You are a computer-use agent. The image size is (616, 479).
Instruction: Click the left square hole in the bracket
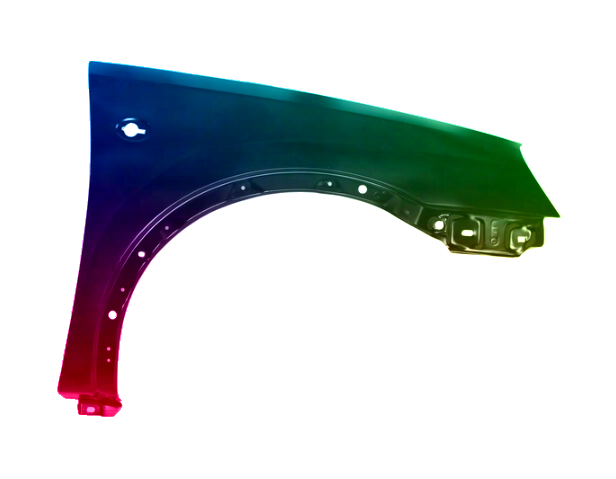[466, 235]
